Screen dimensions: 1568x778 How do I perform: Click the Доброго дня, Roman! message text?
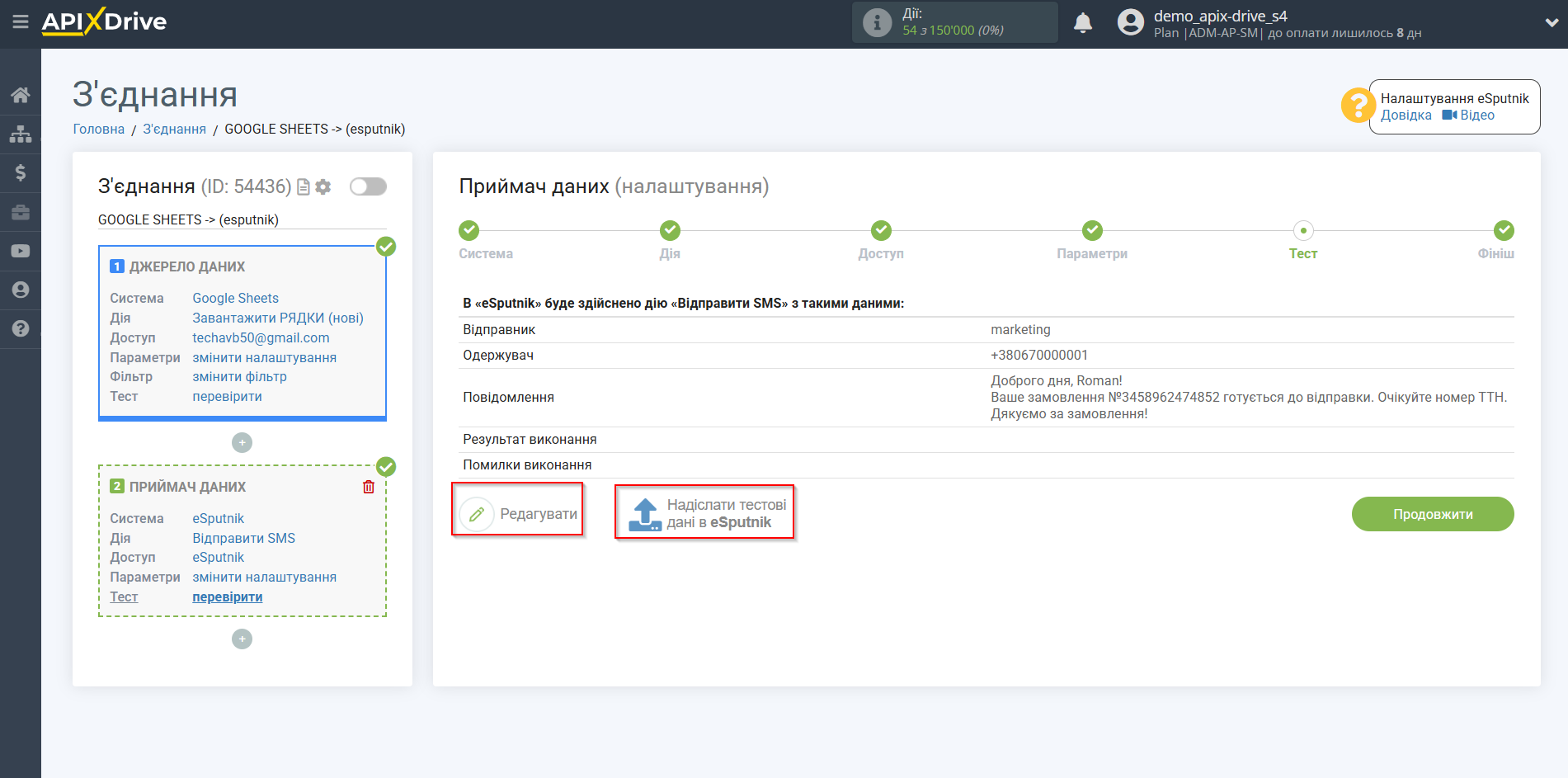(x=1056, y=380)
